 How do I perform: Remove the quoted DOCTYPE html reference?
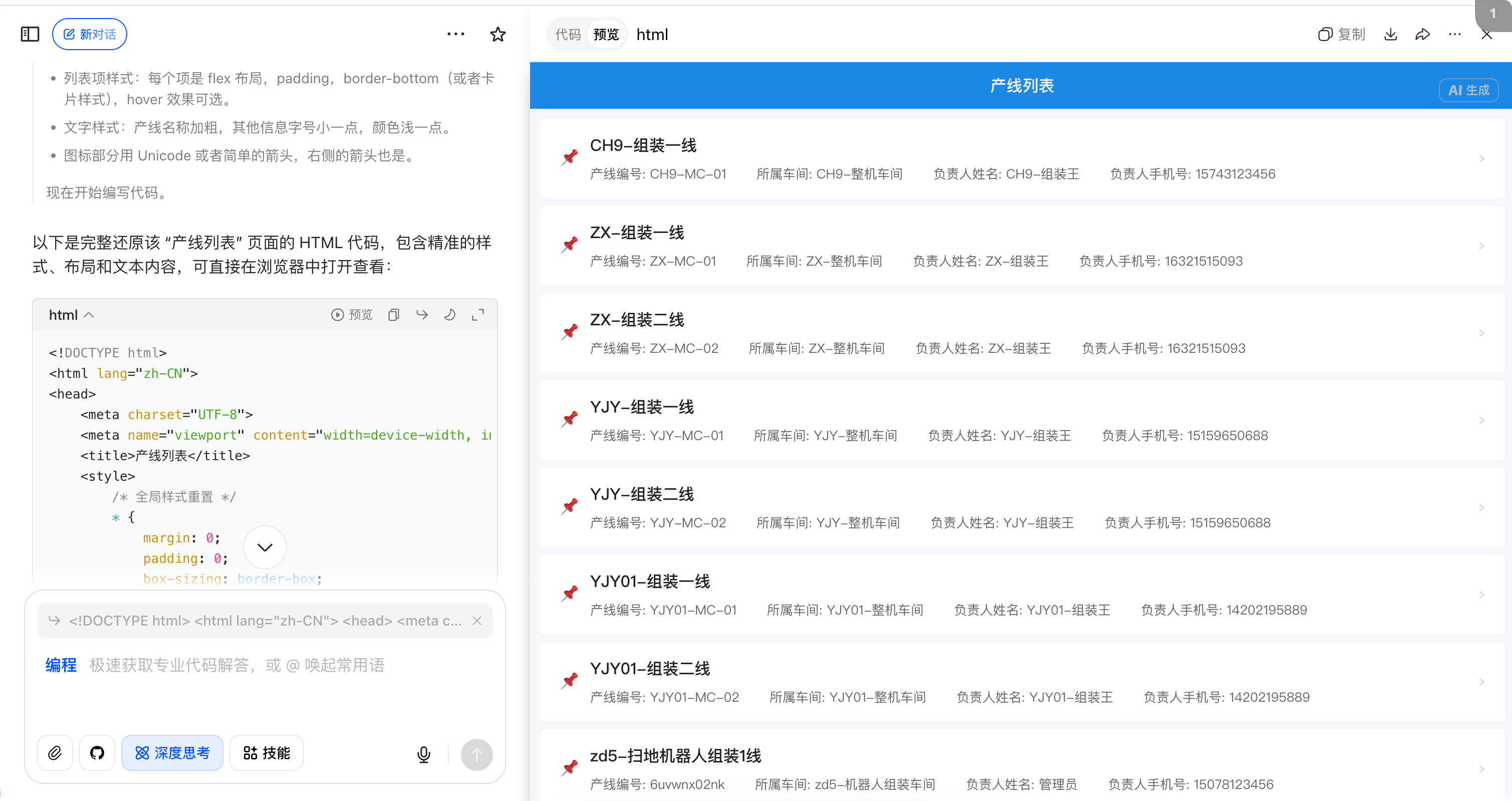[x=476, y=621]
